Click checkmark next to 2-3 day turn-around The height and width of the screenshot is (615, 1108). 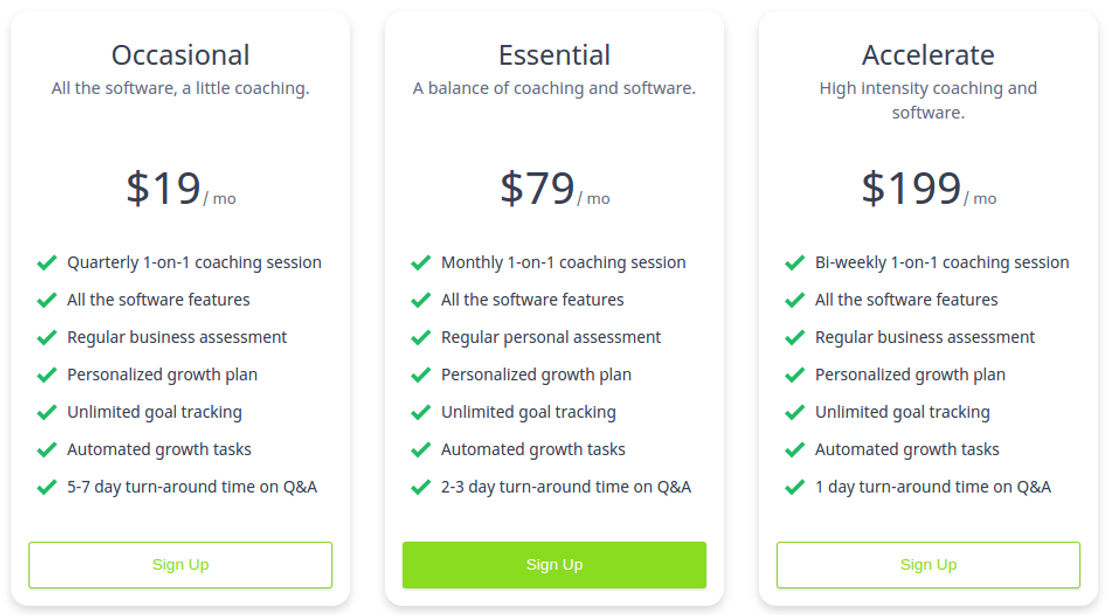point(420,487)
